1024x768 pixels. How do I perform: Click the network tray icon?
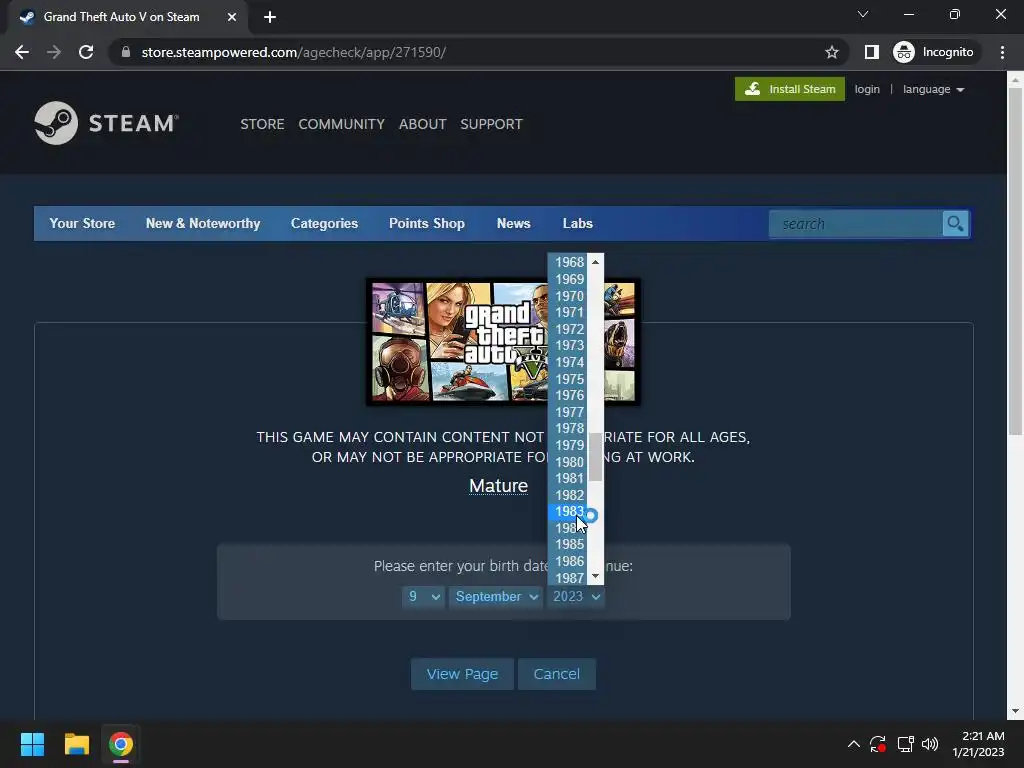click(x=905, y=744)
